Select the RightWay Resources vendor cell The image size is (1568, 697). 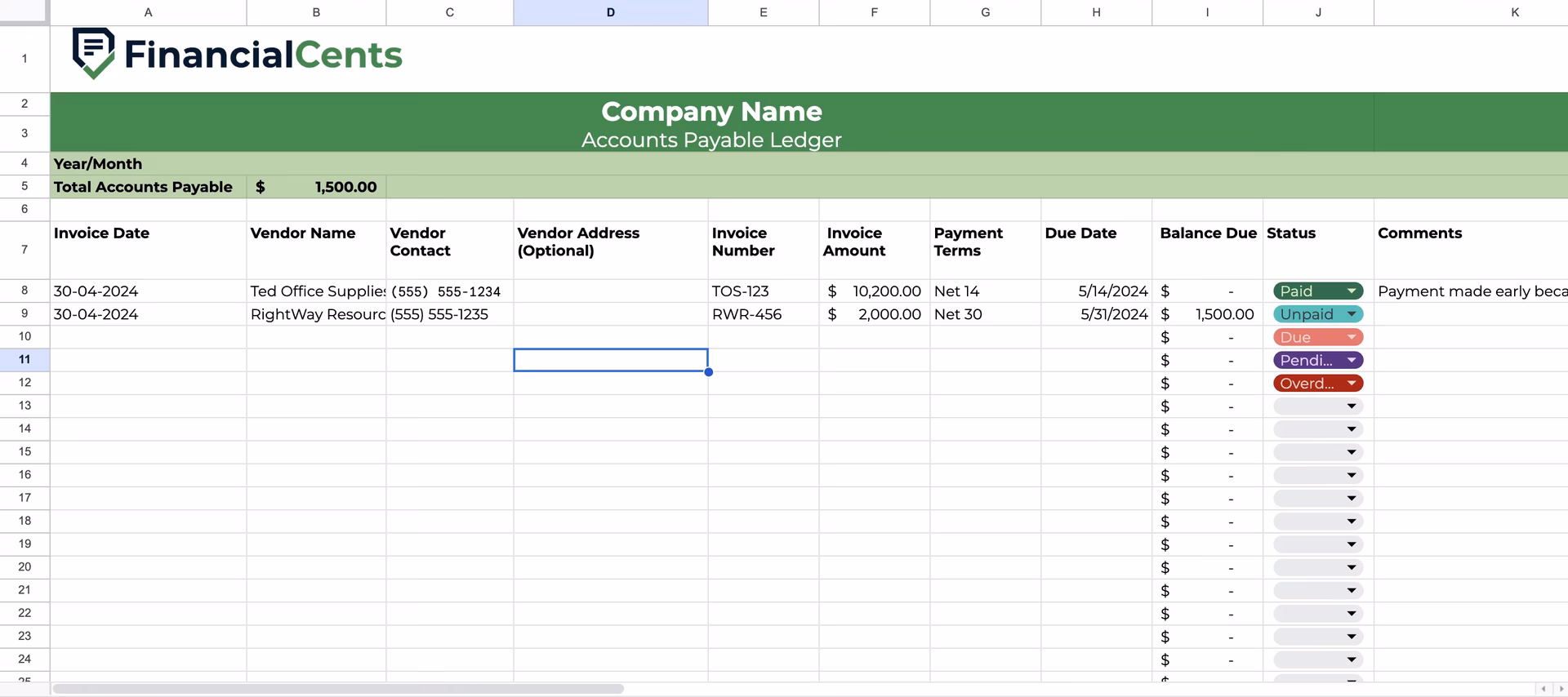[316, 314]
